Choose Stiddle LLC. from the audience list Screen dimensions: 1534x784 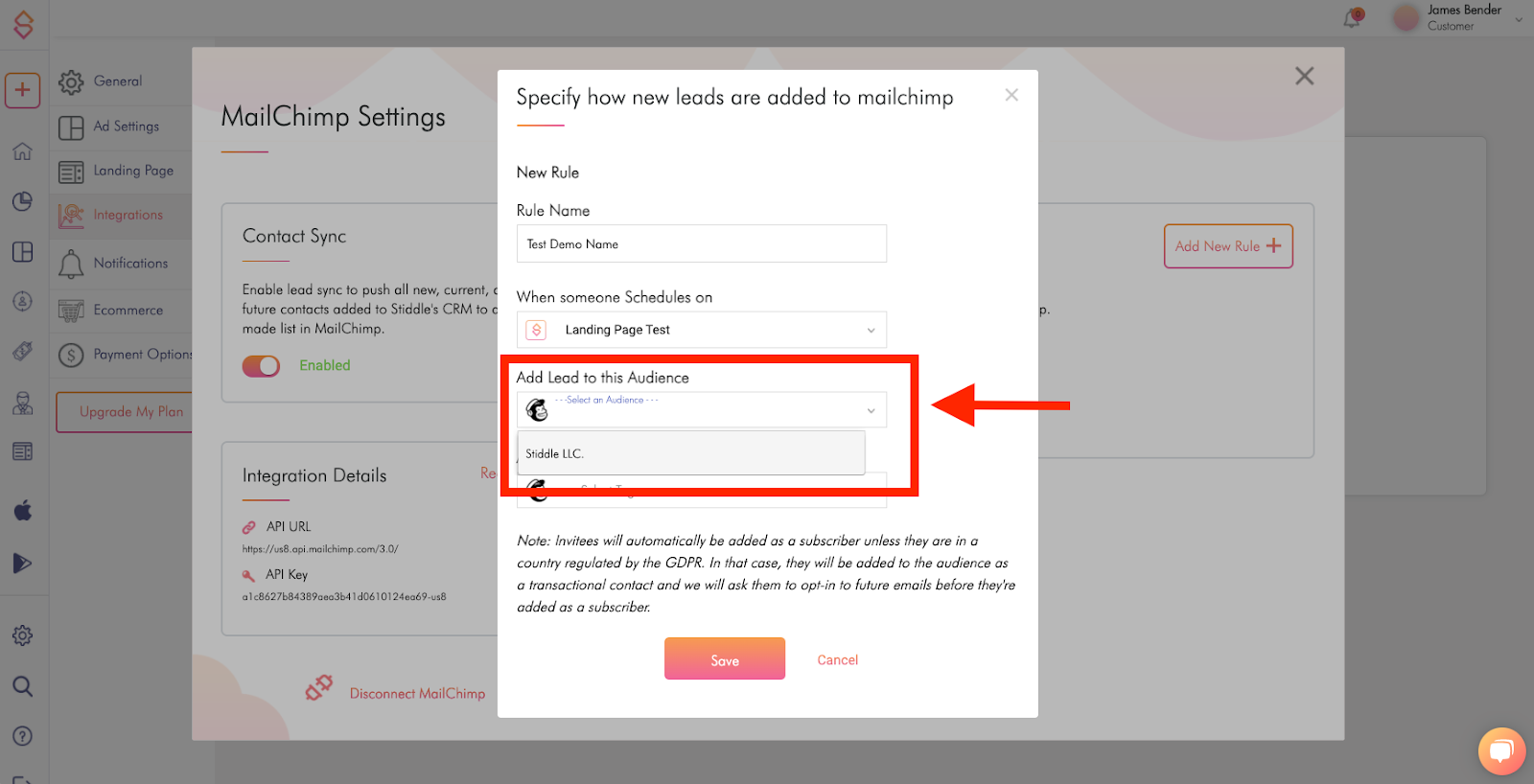coord(691,453)
